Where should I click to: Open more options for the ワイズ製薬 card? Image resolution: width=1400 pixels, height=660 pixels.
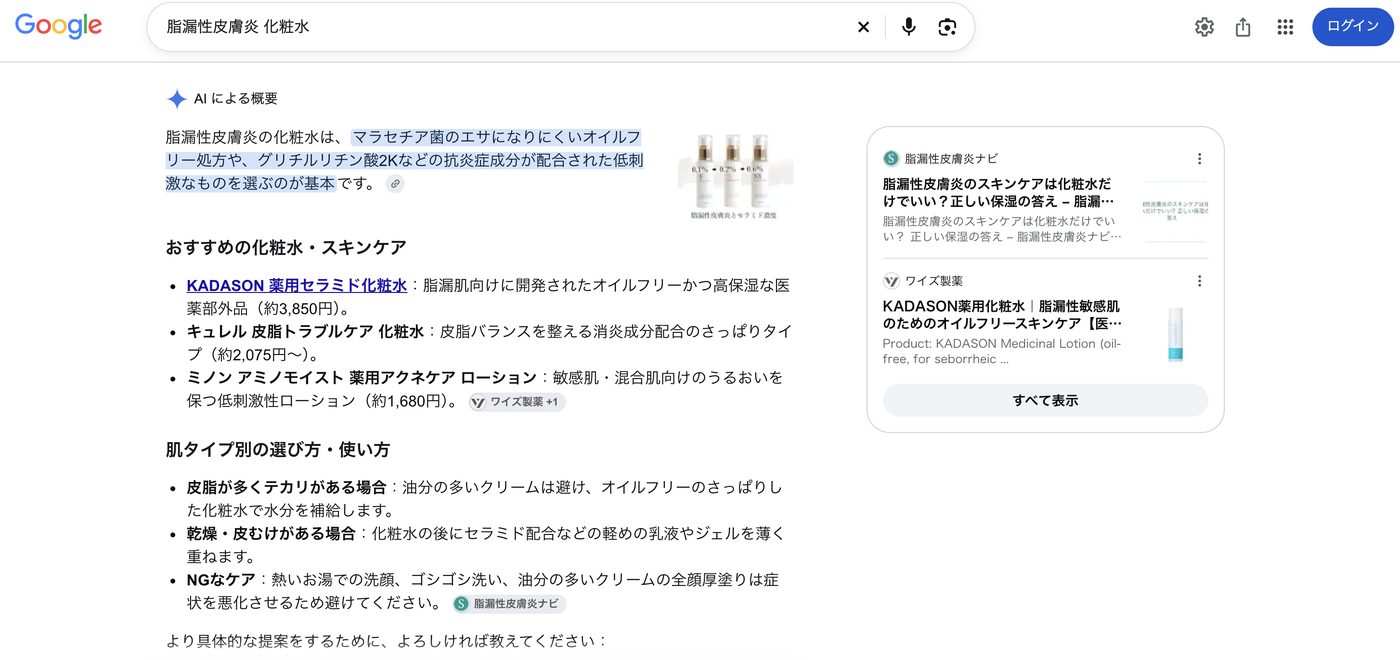click(1199, 281)
